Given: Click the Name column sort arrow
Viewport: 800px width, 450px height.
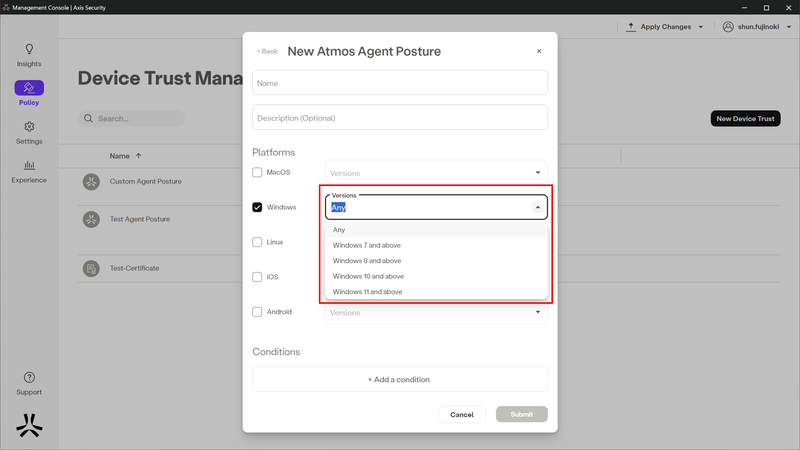Looking at the screenshot, I should [x=138, y=156].
